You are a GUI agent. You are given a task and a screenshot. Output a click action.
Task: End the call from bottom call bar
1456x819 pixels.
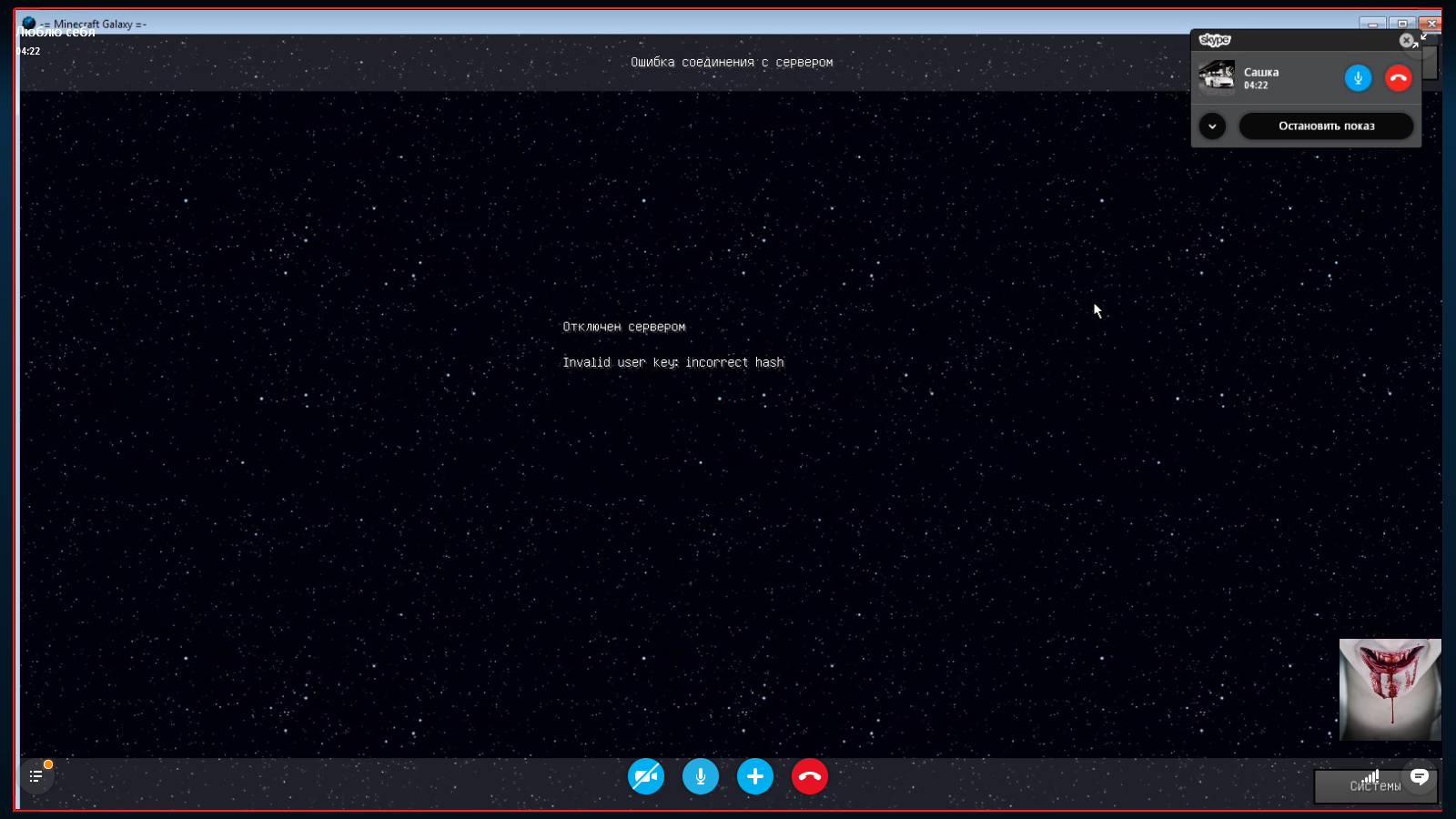(810, 776)
